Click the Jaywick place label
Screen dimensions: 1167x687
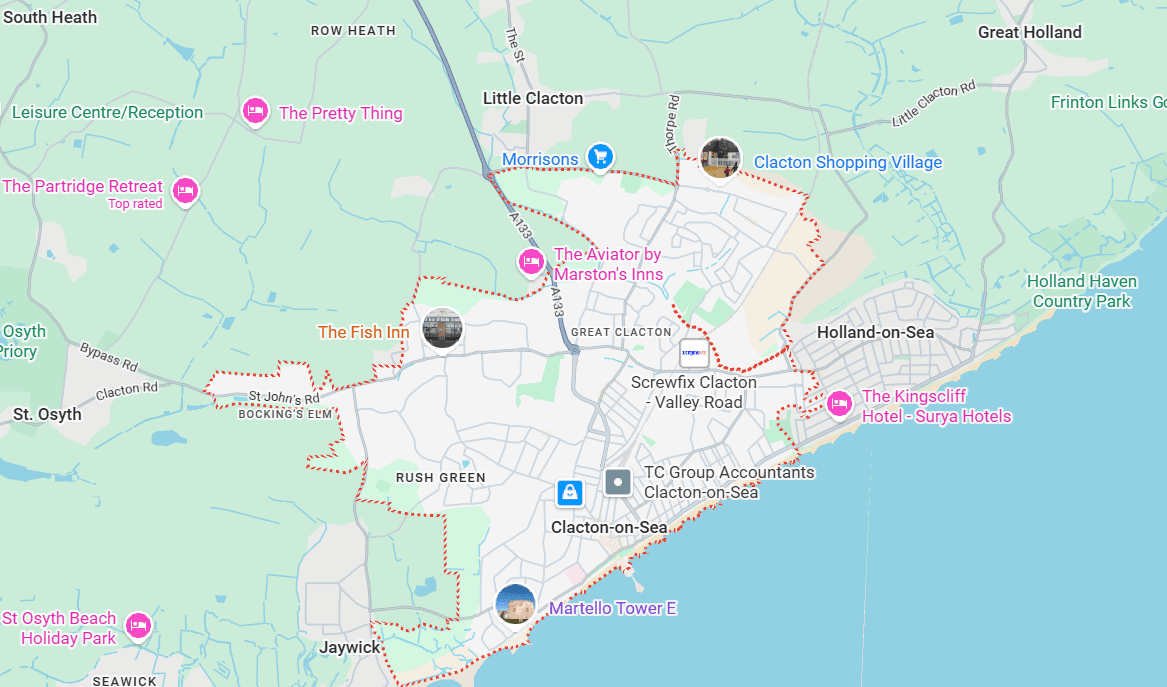tap(350, 648)
